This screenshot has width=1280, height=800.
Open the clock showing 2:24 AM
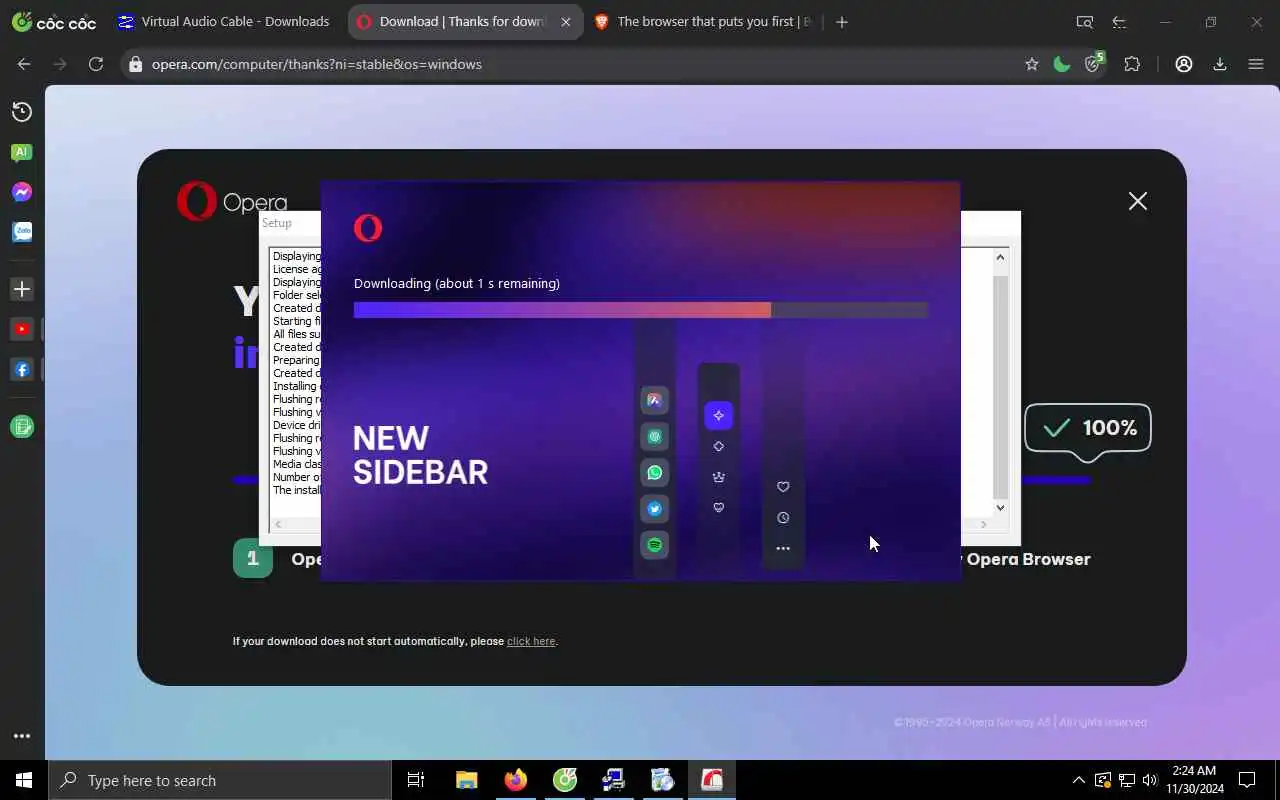click(1194, 780)
